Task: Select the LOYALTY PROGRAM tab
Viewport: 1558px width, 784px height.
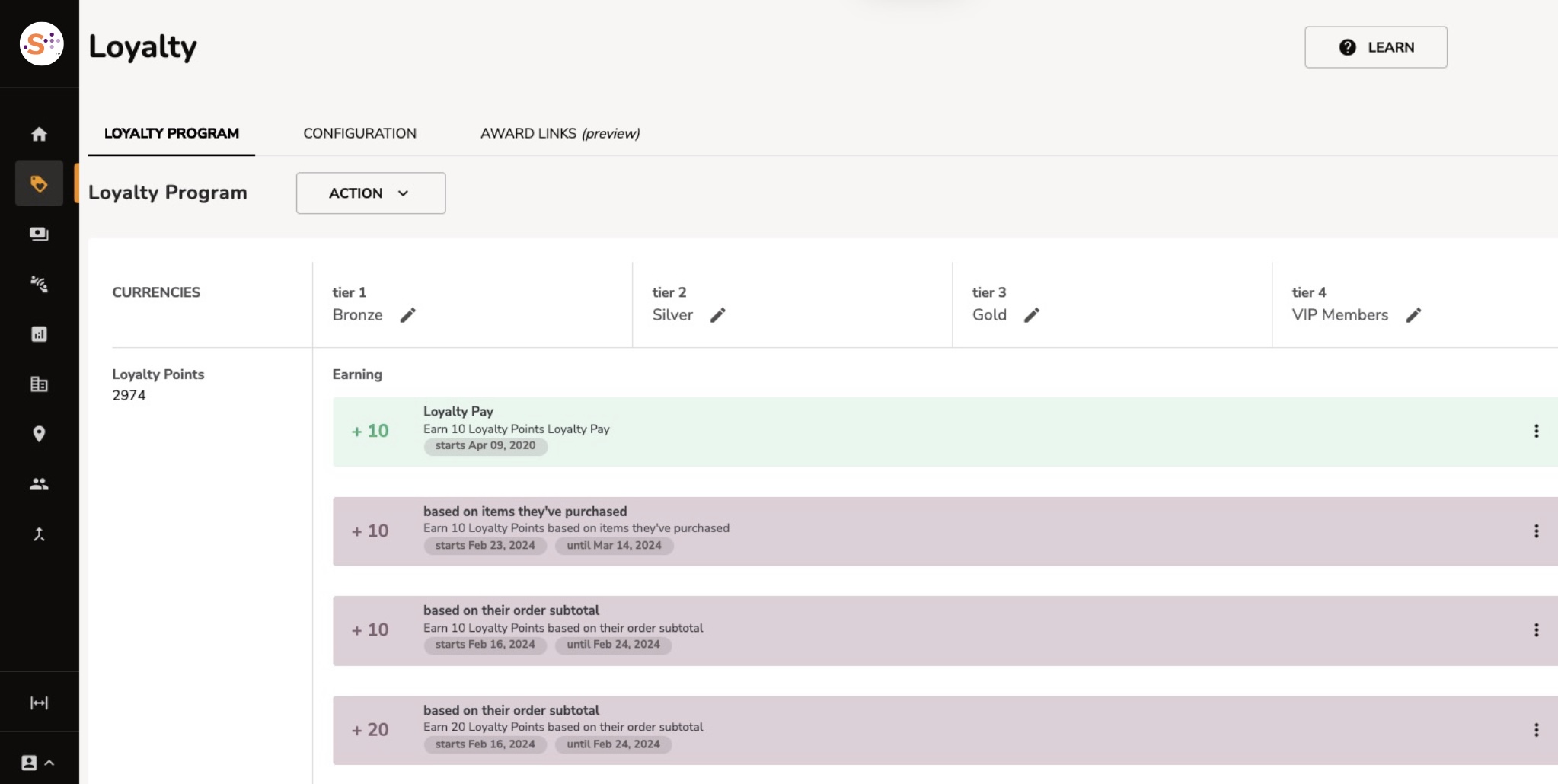Action: 171,133
